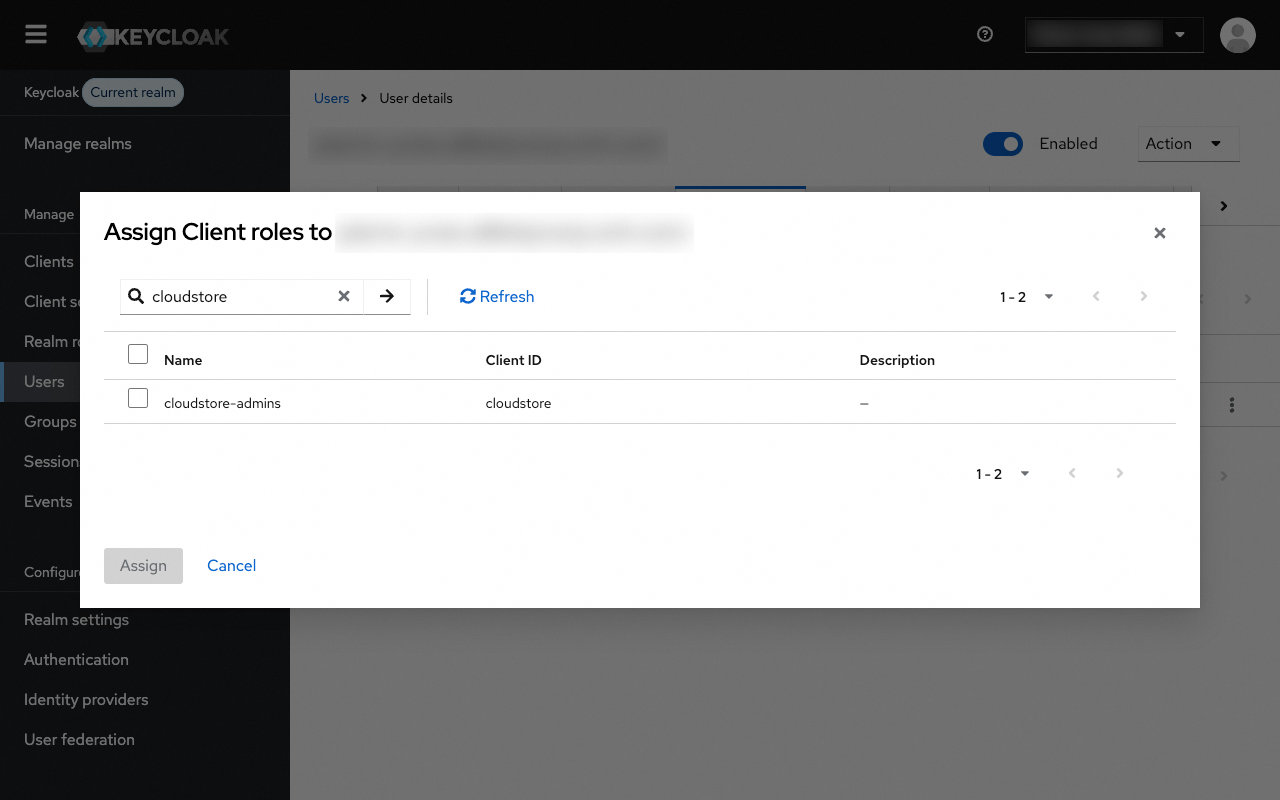Navigate to Groups in the sidebar
Viewport: 1280px width, 800px height.
click(x=49, y=421)
